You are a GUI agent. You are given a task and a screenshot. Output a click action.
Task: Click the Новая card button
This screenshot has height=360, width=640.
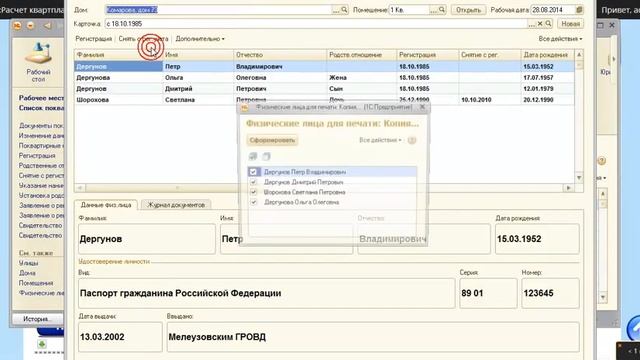pos(570,24)
